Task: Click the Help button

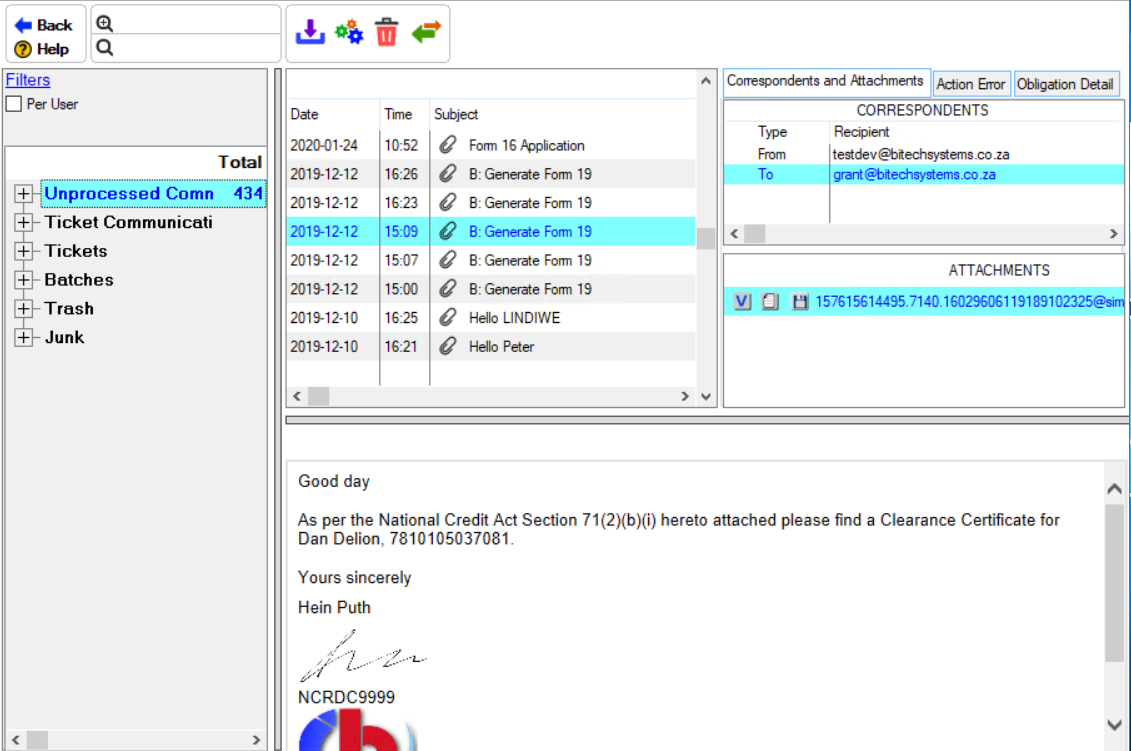Action: tap(43, 49)
